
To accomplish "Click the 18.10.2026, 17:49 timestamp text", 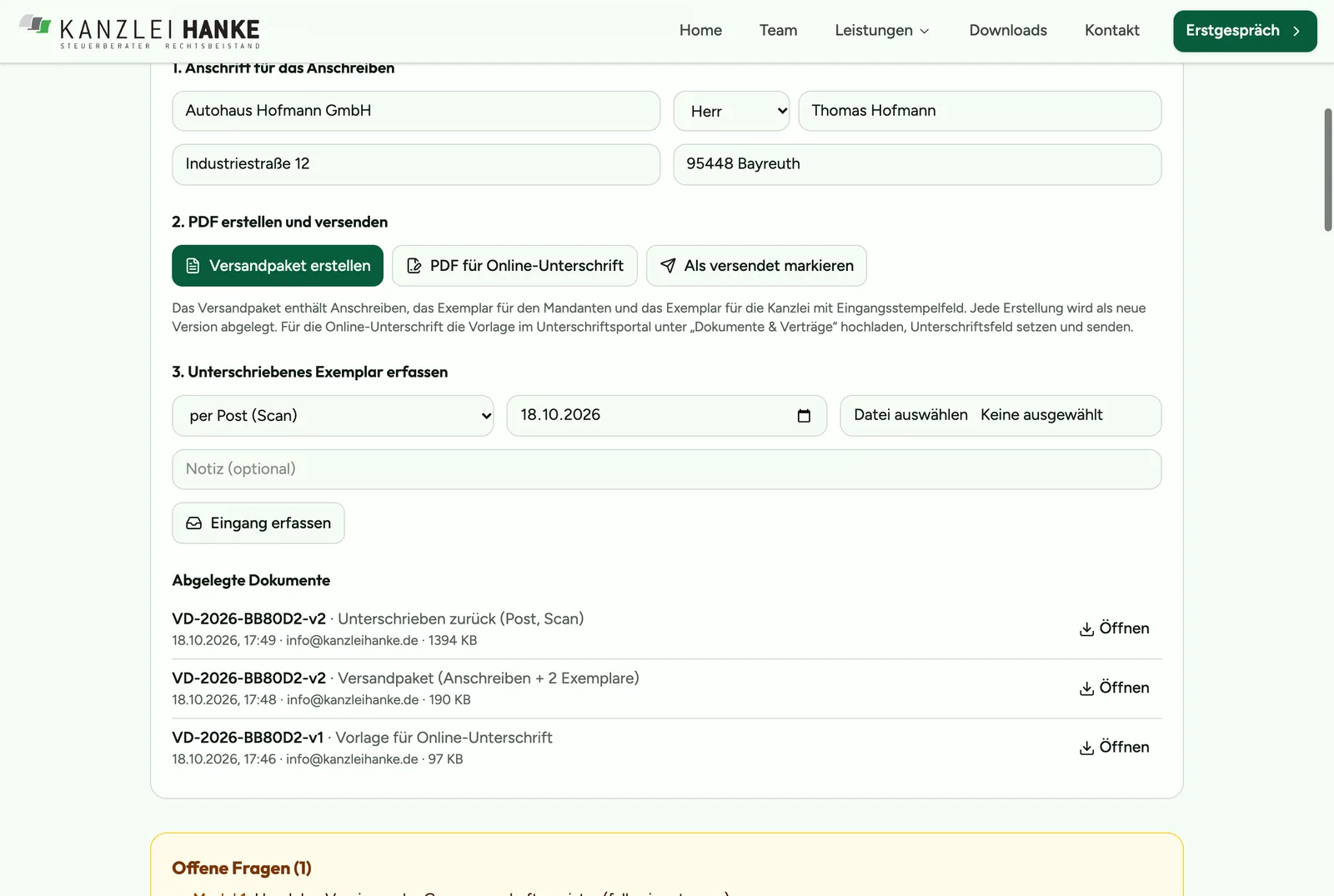I will (223, 641).
